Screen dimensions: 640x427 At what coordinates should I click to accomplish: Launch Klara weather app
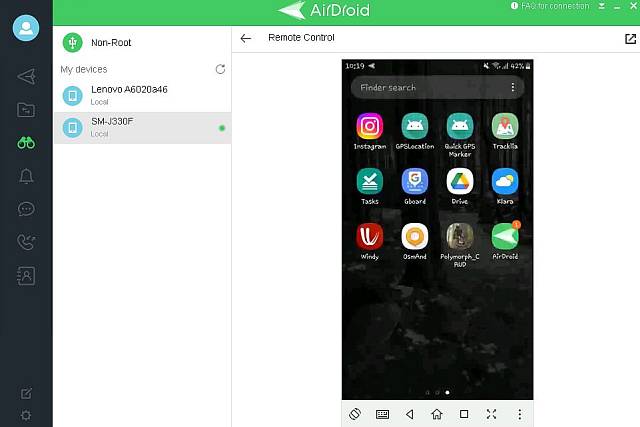point(505,181)
